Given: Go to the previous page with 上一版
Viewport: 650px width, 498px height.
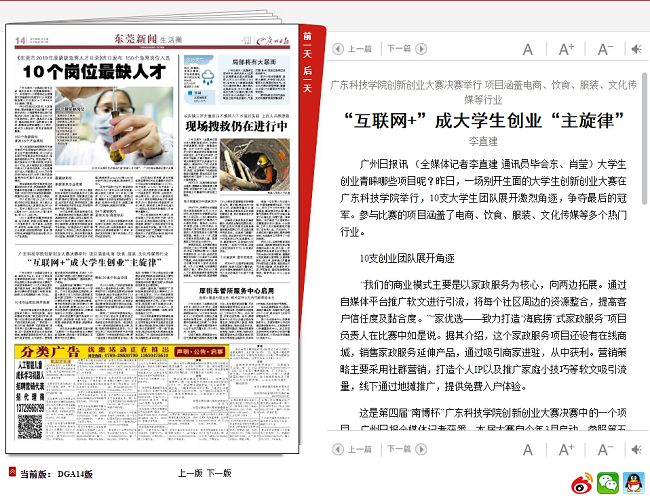Looking at the screenshot, I should (x=190, y=473).
